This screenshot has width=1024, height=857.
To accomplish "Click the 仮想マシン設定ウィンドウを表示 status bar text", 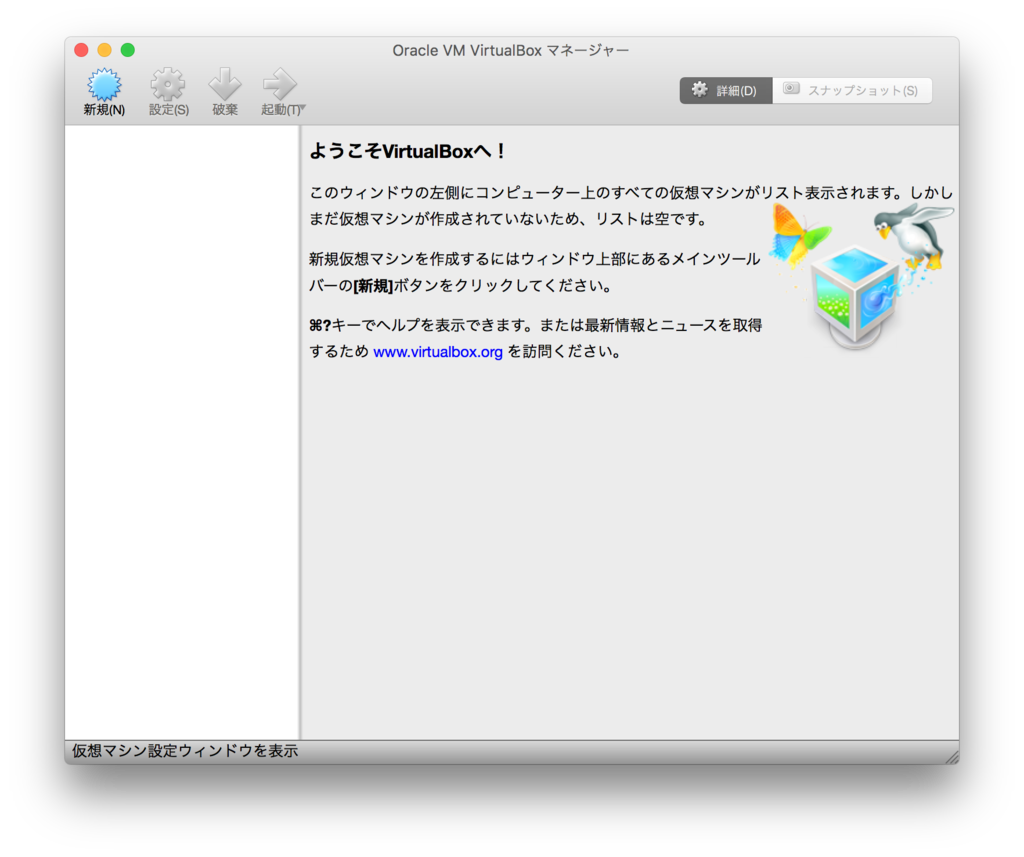I will pyautogui.click(x=183, y=751).
